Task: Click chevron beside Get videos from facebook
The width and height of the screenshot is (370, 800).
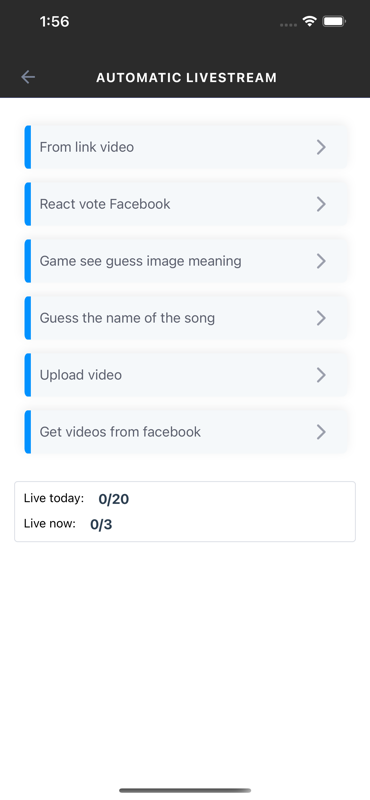Action: (321, 432)
